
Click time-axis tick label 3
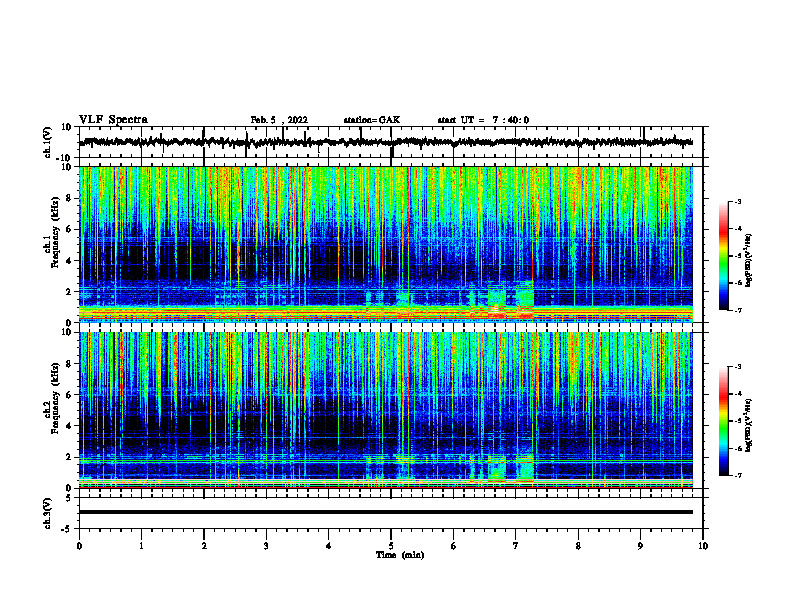pyautogui.click(x=266, y=546)
